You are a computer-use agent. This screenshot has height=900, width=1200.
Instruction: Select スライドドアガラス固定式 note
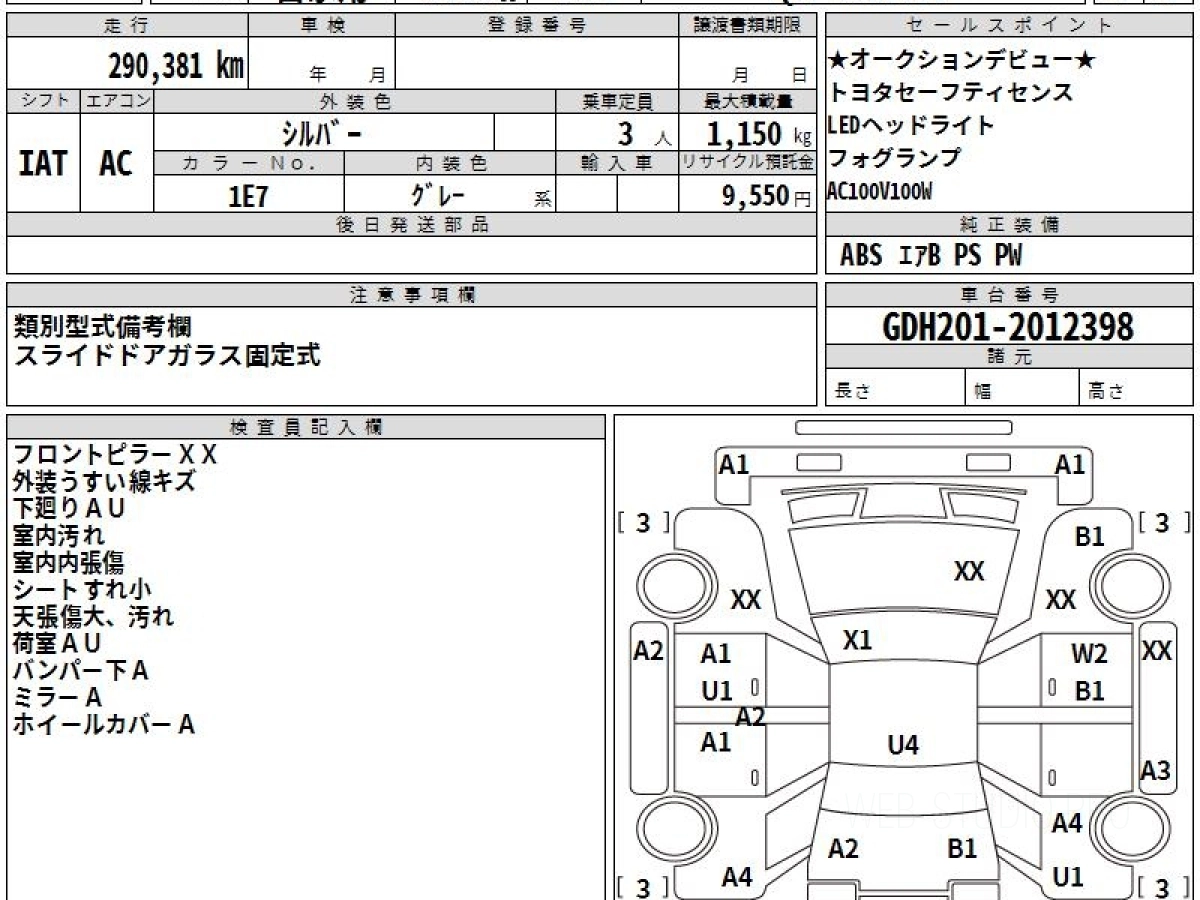167,355
